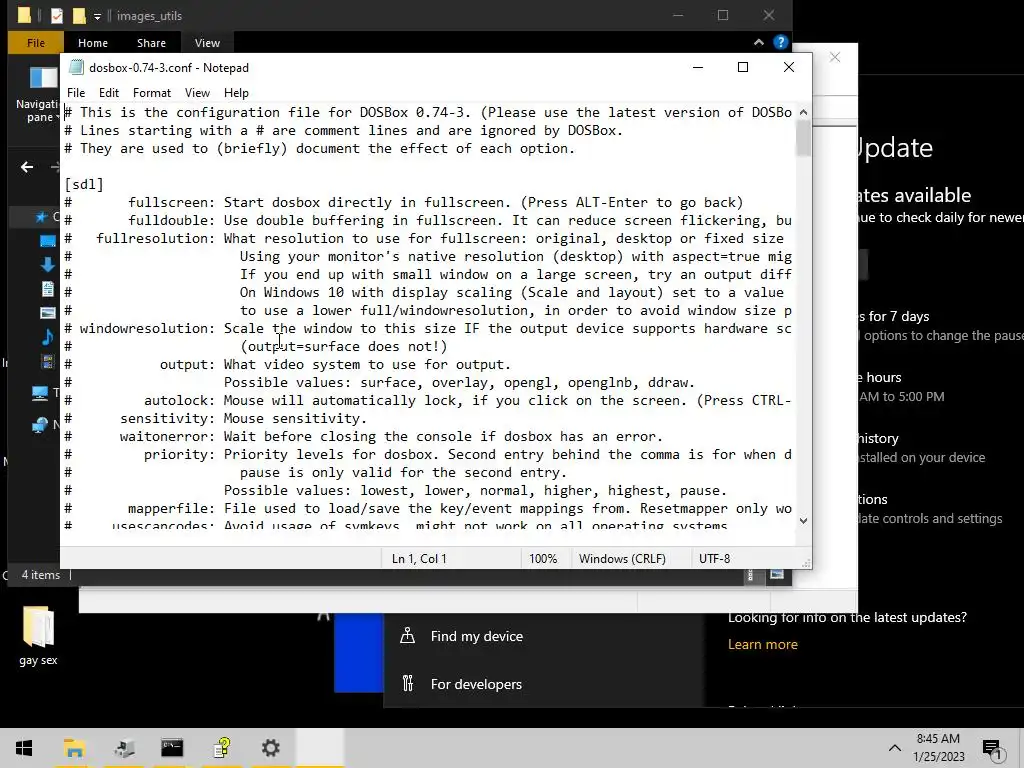This screenshot has height=768, width=1024.
Task: Open For developers in Settings
Action: point(476,684)
